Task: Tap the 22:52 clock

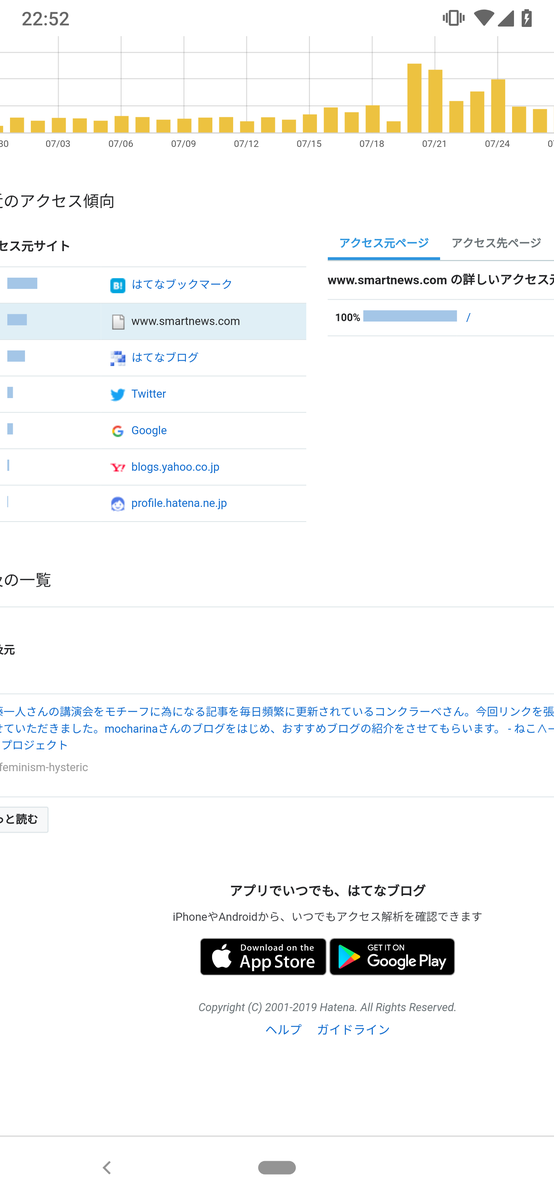Action: click(46, 19)
